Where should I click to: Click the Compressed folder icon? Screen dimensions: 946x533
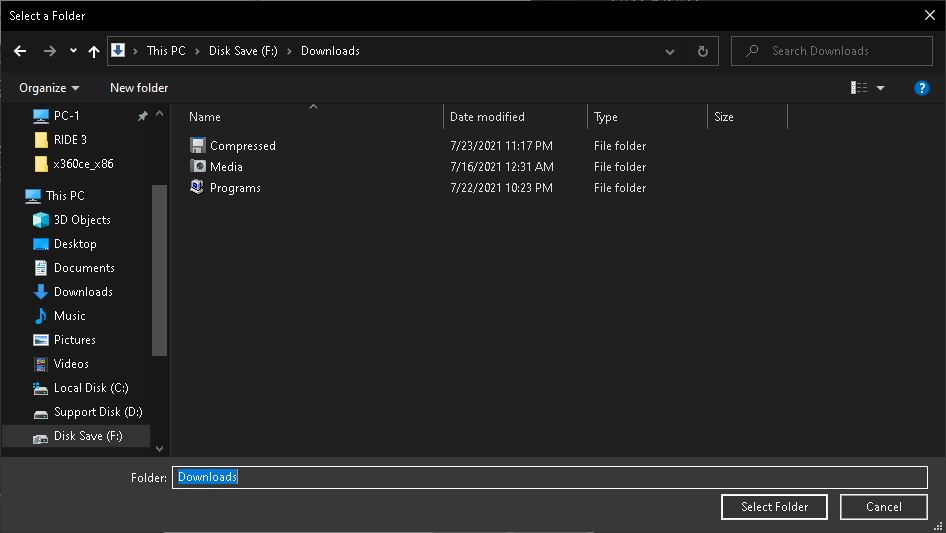coord(197,145)
